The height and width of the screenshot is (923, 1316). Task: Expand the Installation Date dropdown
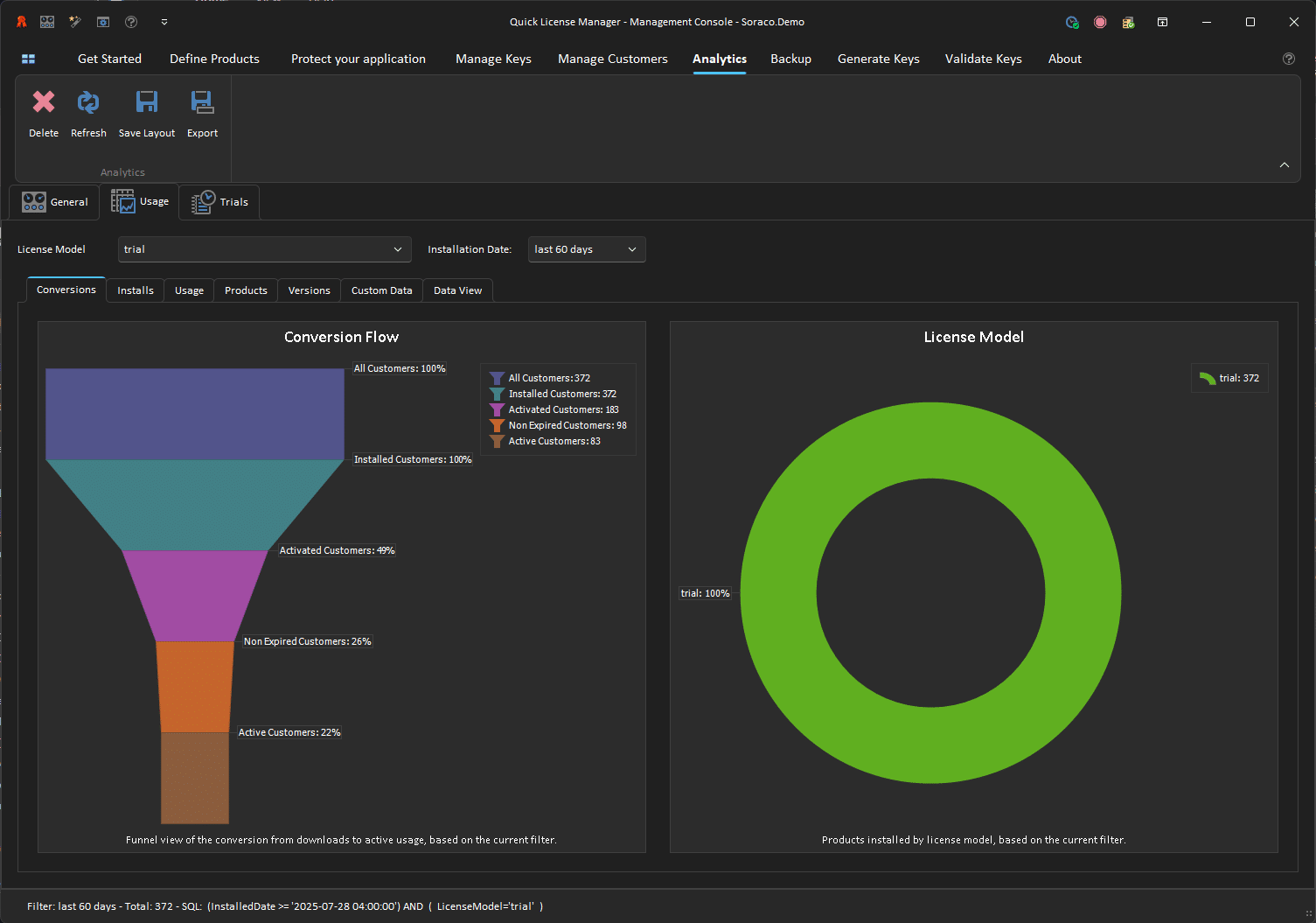[x=587, y=249]
